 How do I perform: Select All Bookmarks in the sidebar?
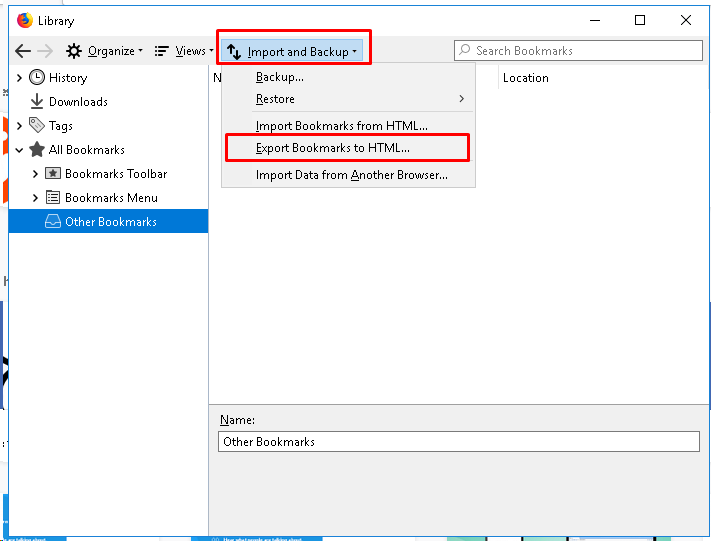tap(87, 150)
